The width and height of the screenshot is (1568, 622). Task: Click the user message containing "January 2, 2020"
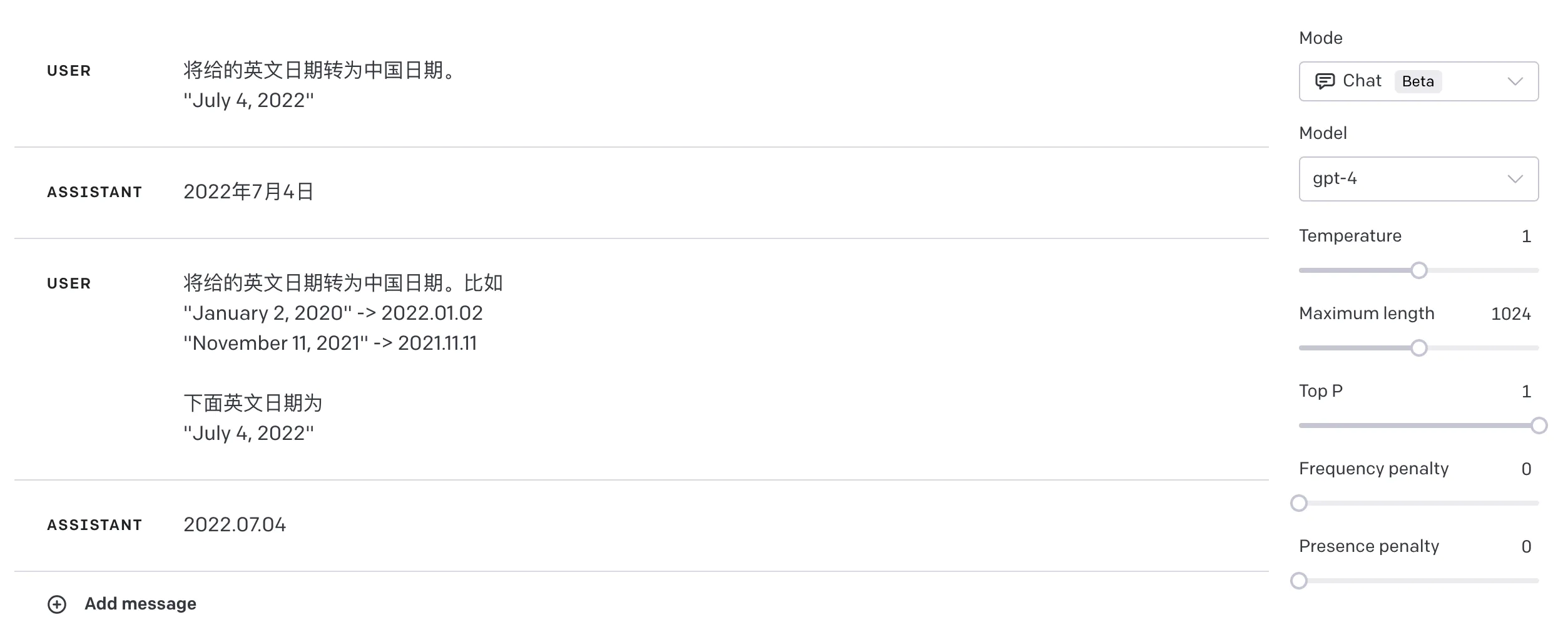tap(333, 313)
